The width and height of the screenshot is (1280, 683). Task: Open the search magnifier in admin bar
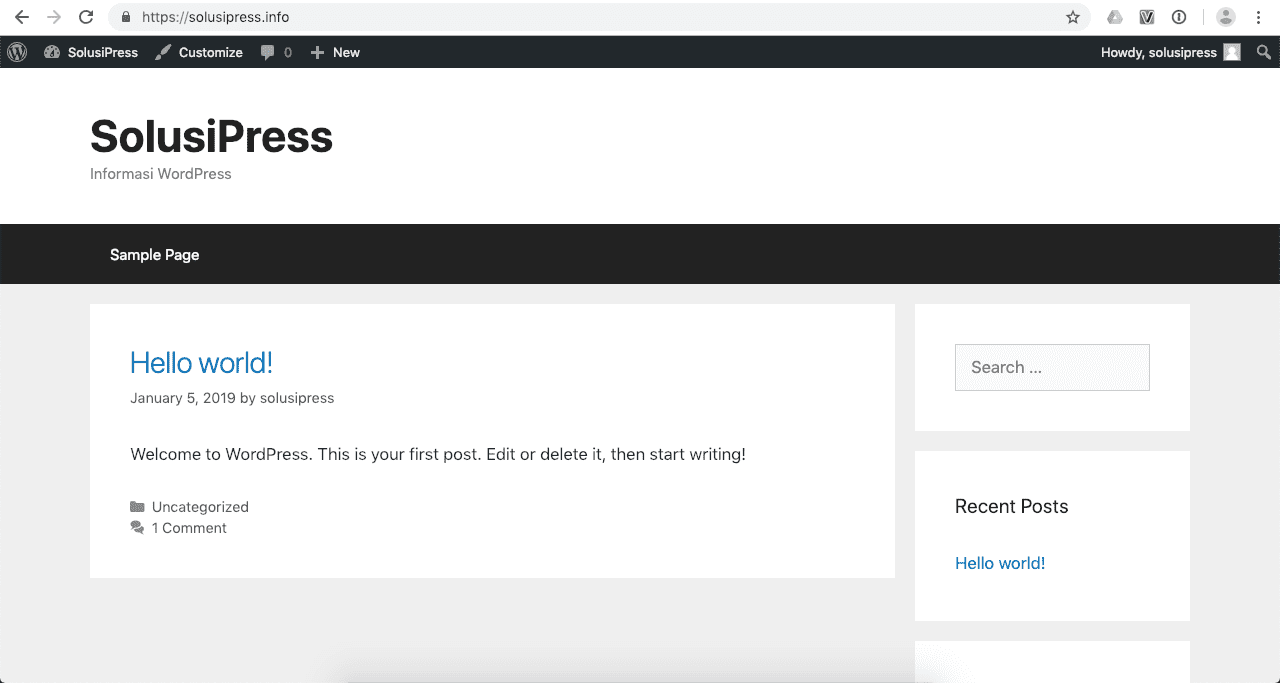pos(1264,52)
